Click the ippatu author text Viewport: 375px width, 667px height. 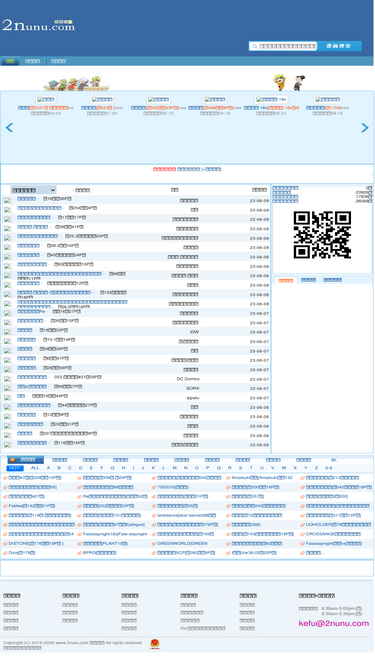[193, 397]
